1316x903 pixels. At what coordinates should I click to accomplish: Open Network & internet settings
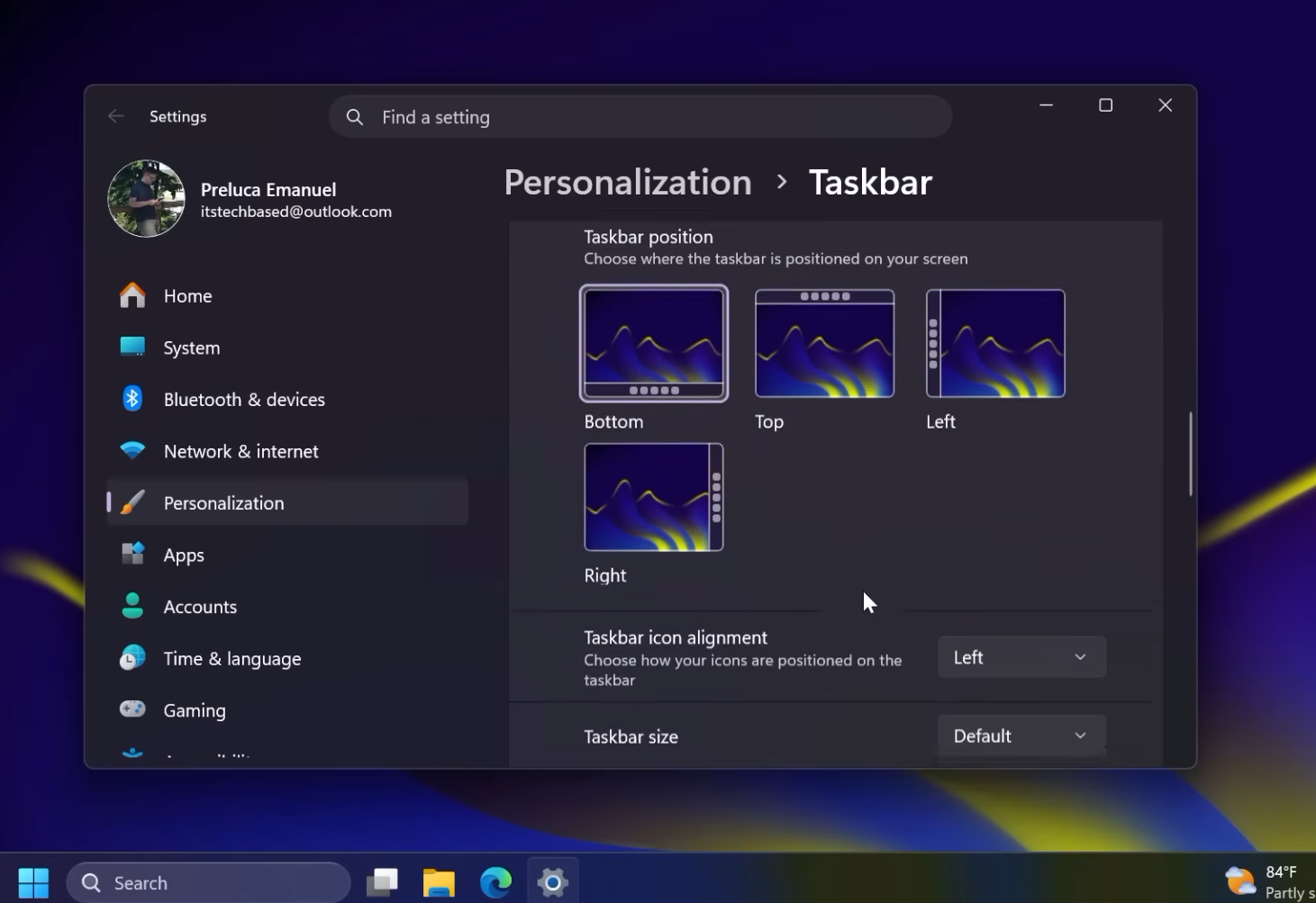(287, 451)
